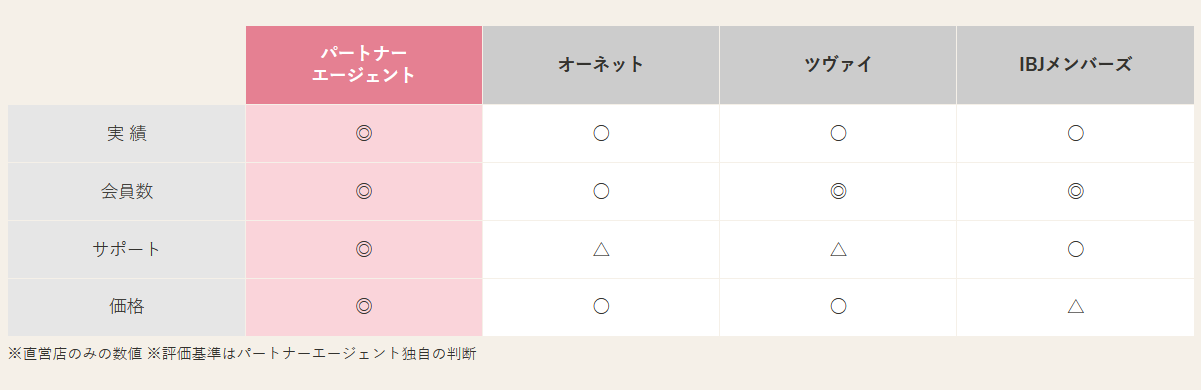Click the double circle for パートナーエージェント サポート
The image size is (1201, 390).
364,249
